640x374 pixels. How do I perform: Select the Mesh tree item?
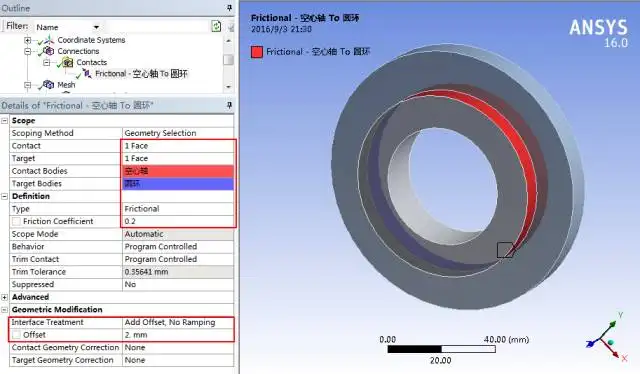click(x=66, y=85)
